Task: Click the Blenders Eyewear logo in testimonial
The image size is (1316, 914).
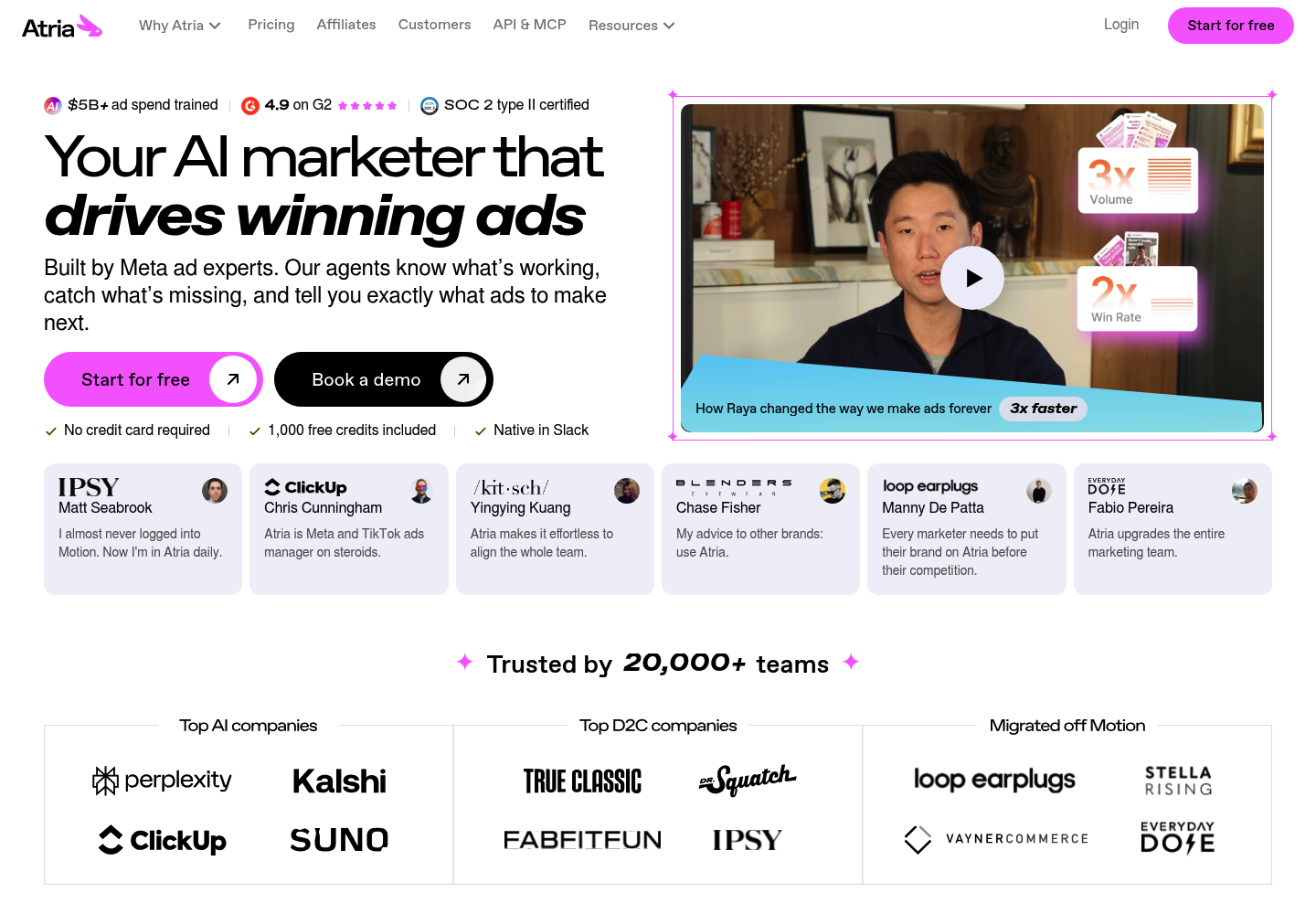Action: tap(734, 487)
